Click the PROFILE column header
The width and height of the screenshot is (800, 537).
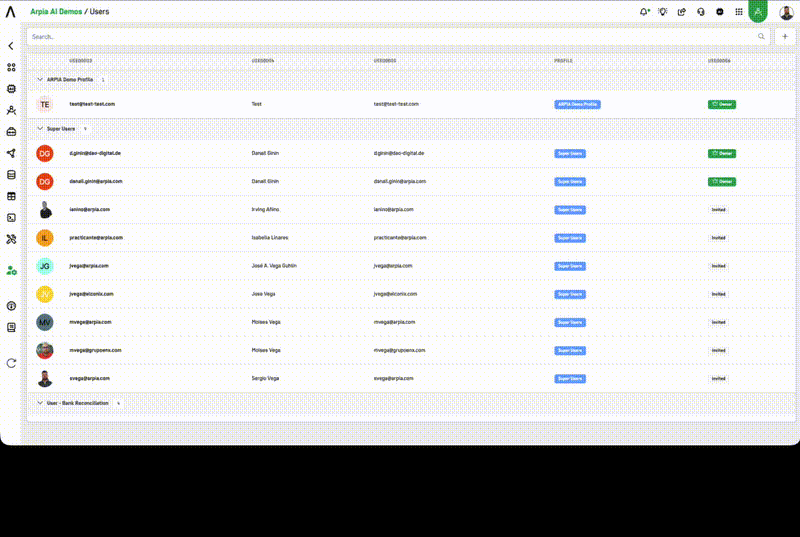563,61
